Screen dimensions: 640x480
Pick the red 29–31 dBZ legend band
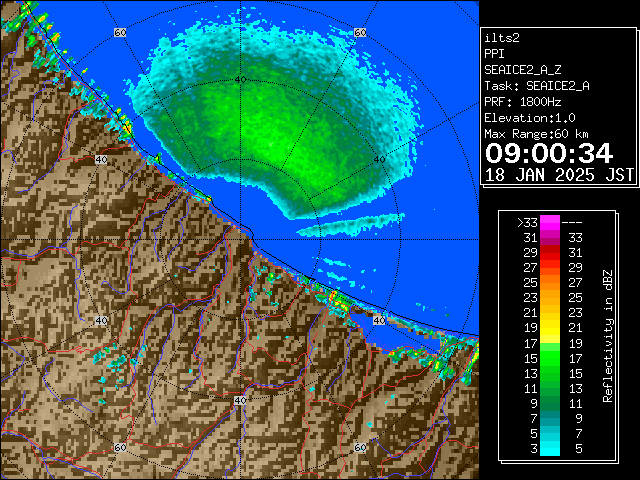click(550, 253)
